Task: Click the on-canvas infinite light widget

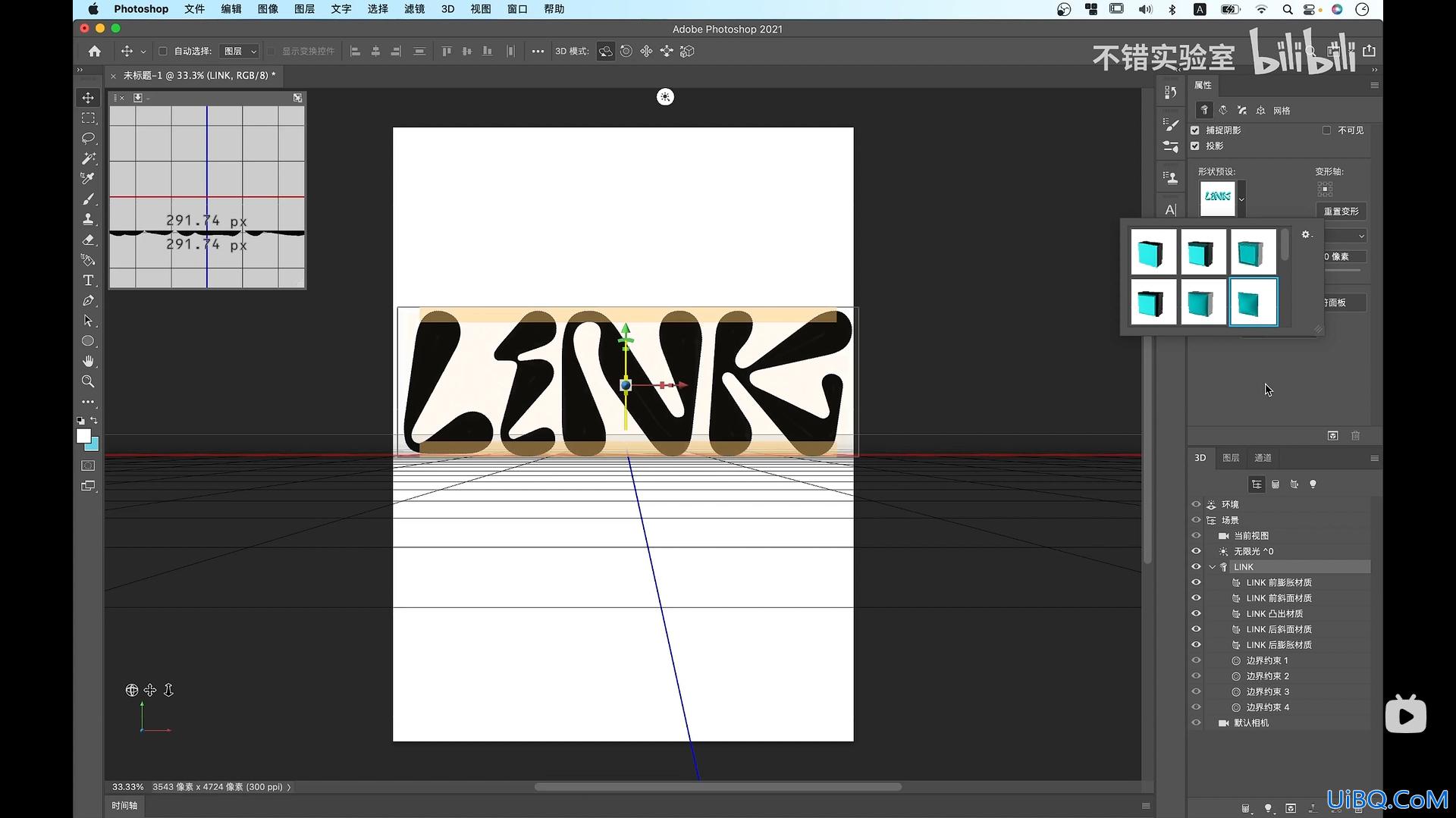Action: pyautogui.click(x=665, y=97)
